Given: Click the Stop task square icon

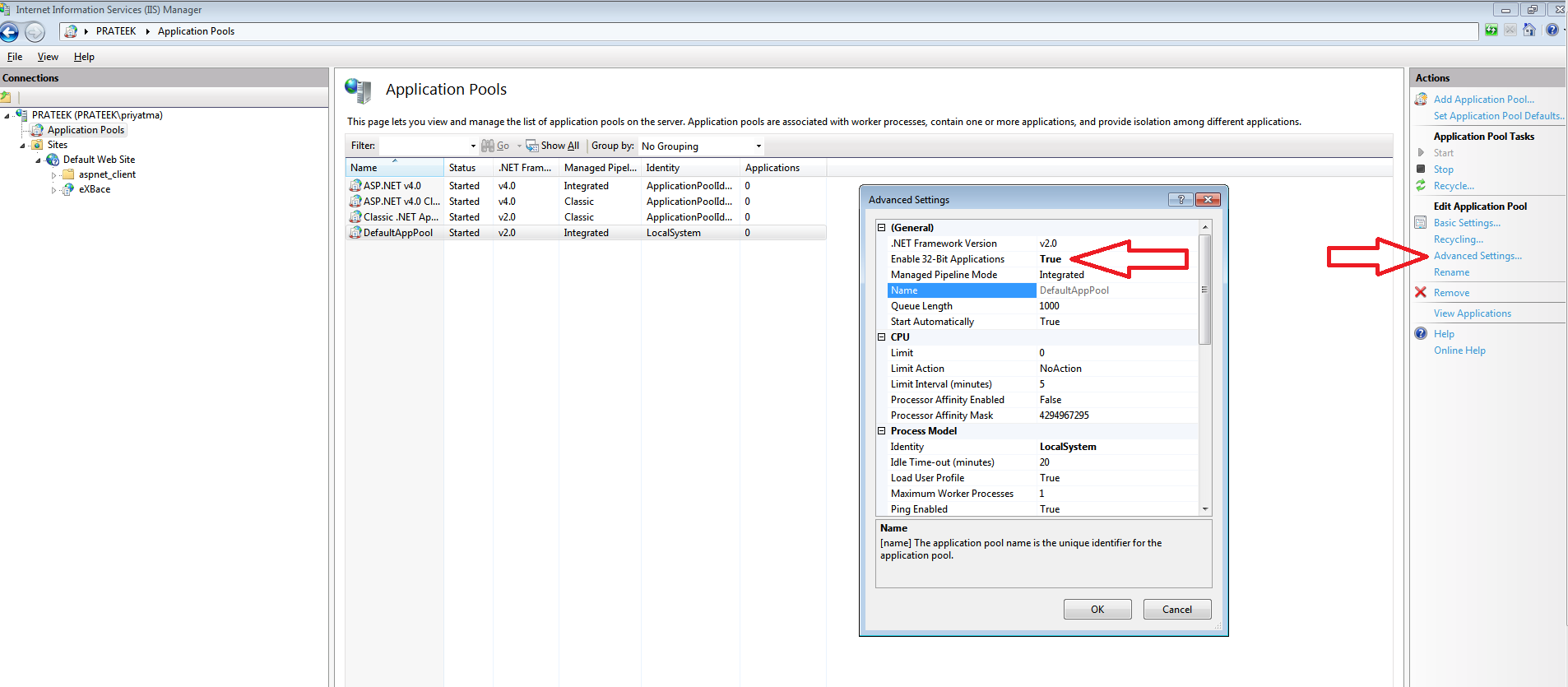Looking at the screenshot, I should pos(1421,169).
